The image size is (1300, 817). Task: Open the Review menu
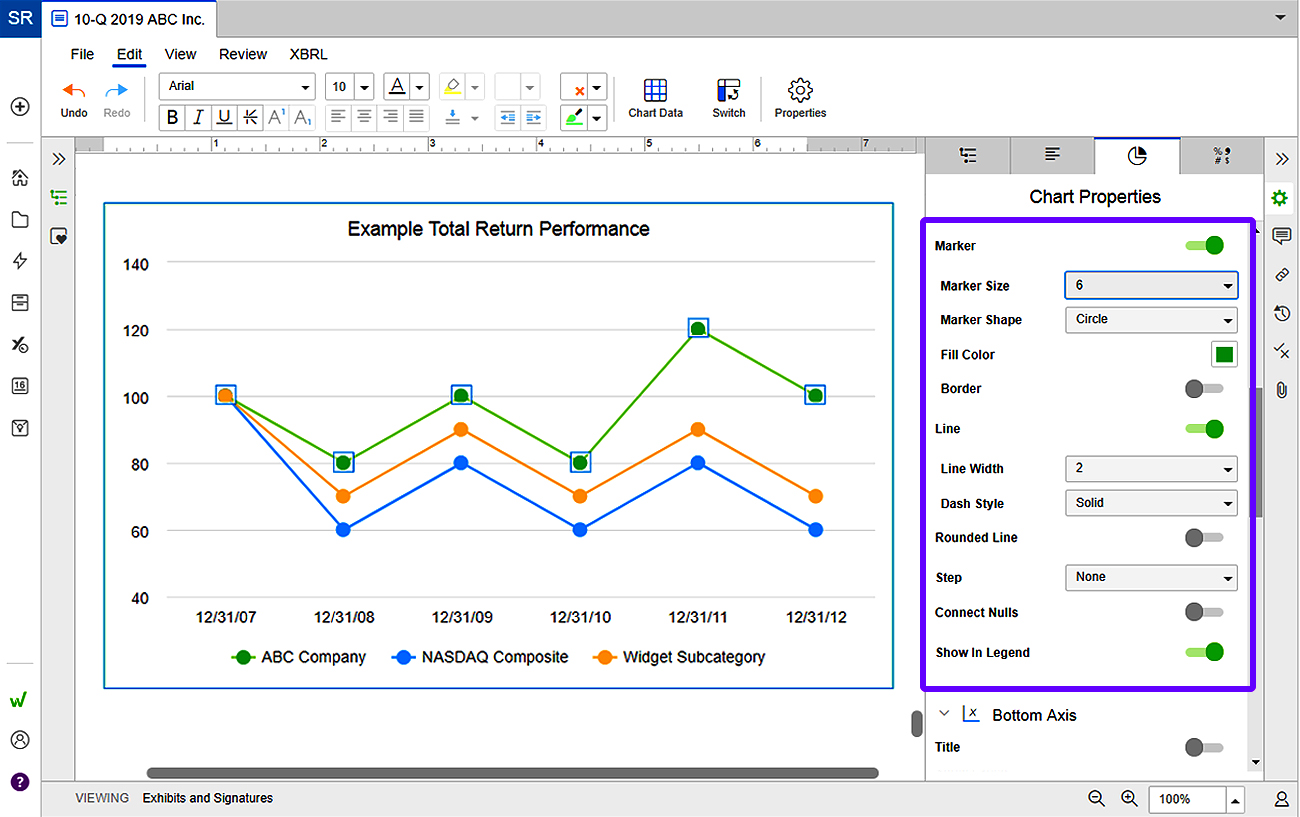243,54
